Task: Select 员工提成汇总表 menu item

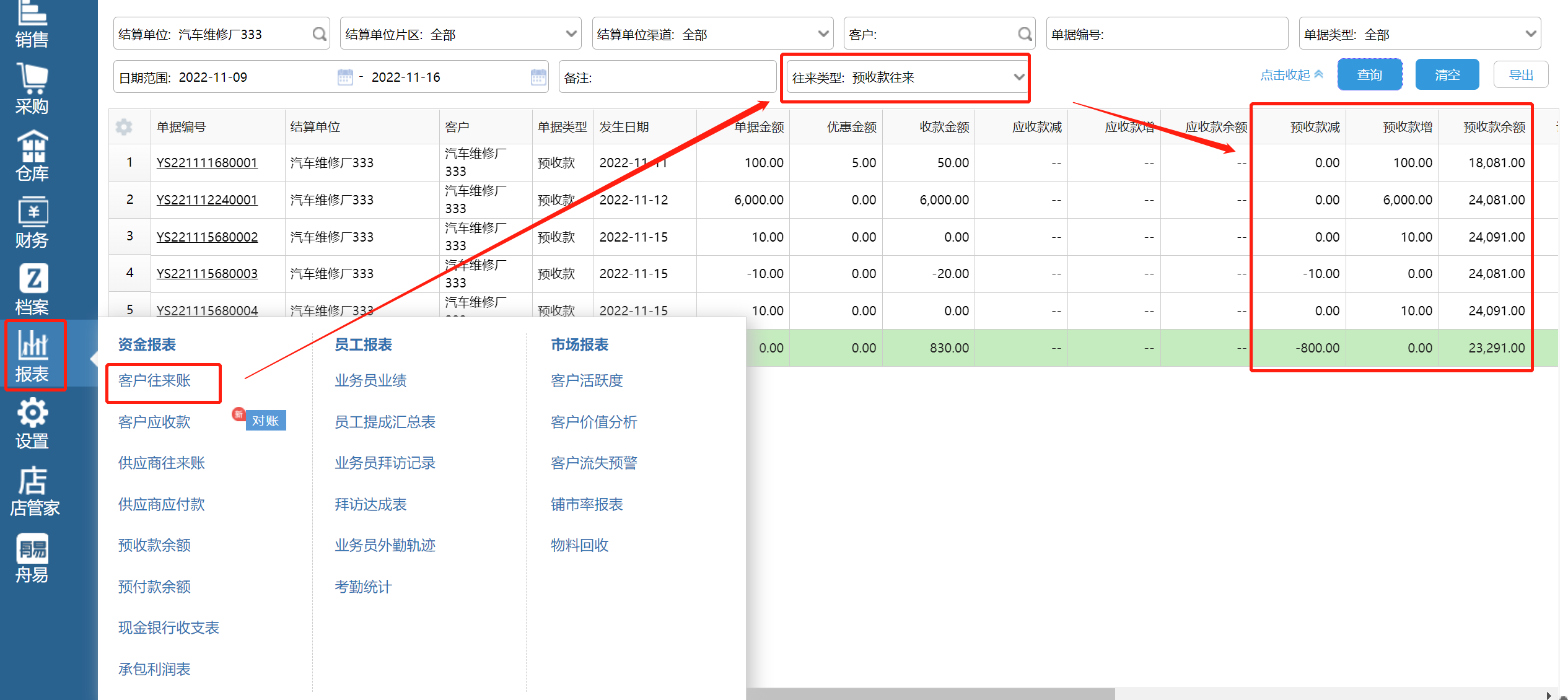Action: coord(385,422)
